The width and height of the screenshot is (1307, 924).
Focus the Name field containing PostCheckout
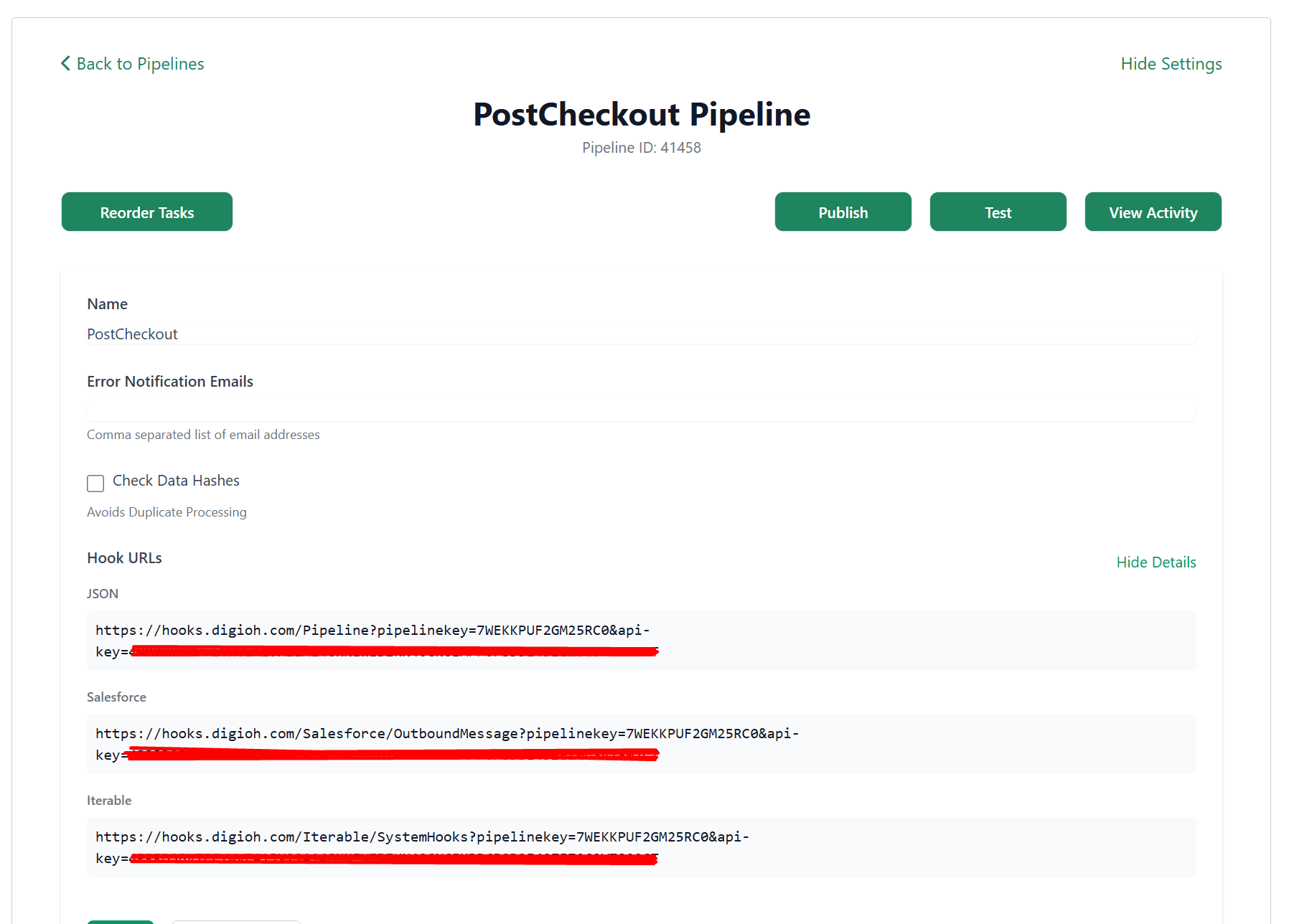click(x=640, y=334)
